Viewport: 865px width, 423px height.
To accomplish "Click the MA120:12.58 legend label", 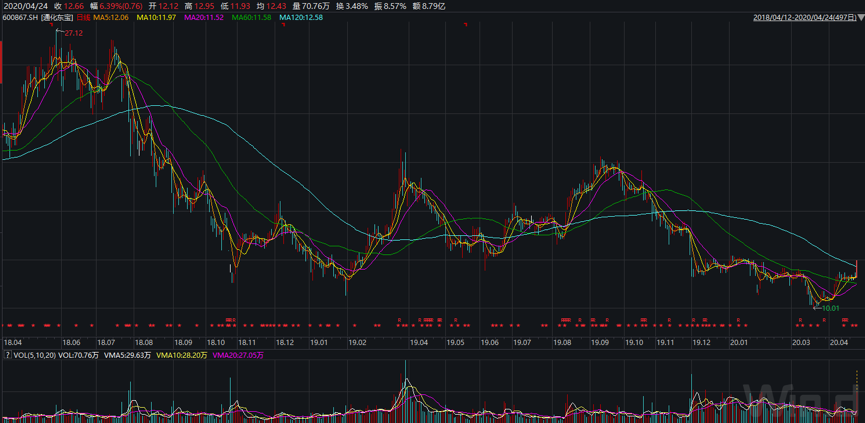I will click(300, 18).
